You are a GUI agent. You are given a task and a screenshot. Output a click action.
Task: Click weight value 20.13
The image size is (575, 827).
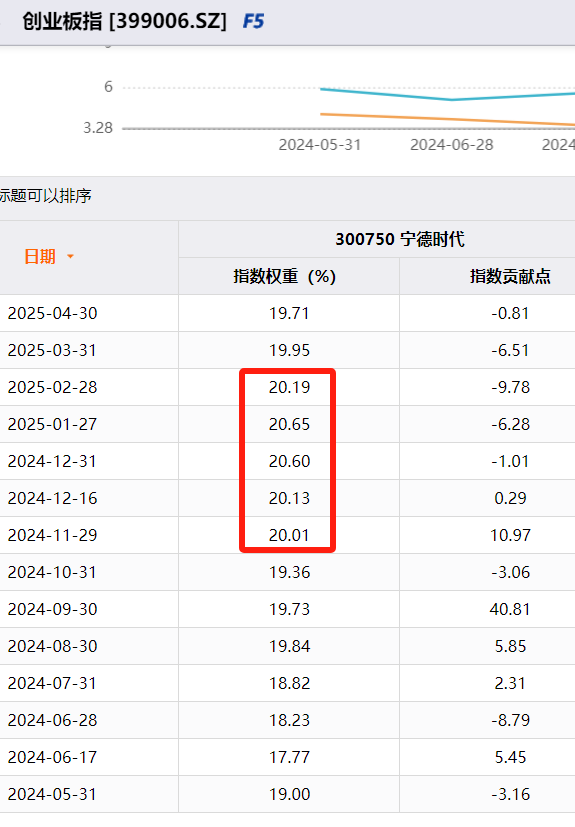click(289, 498)
